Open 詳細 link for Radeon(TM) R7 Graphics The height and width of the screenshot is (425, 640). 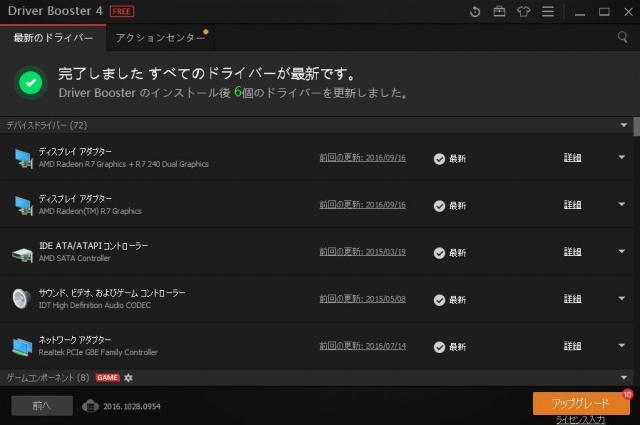pos(572,205)
